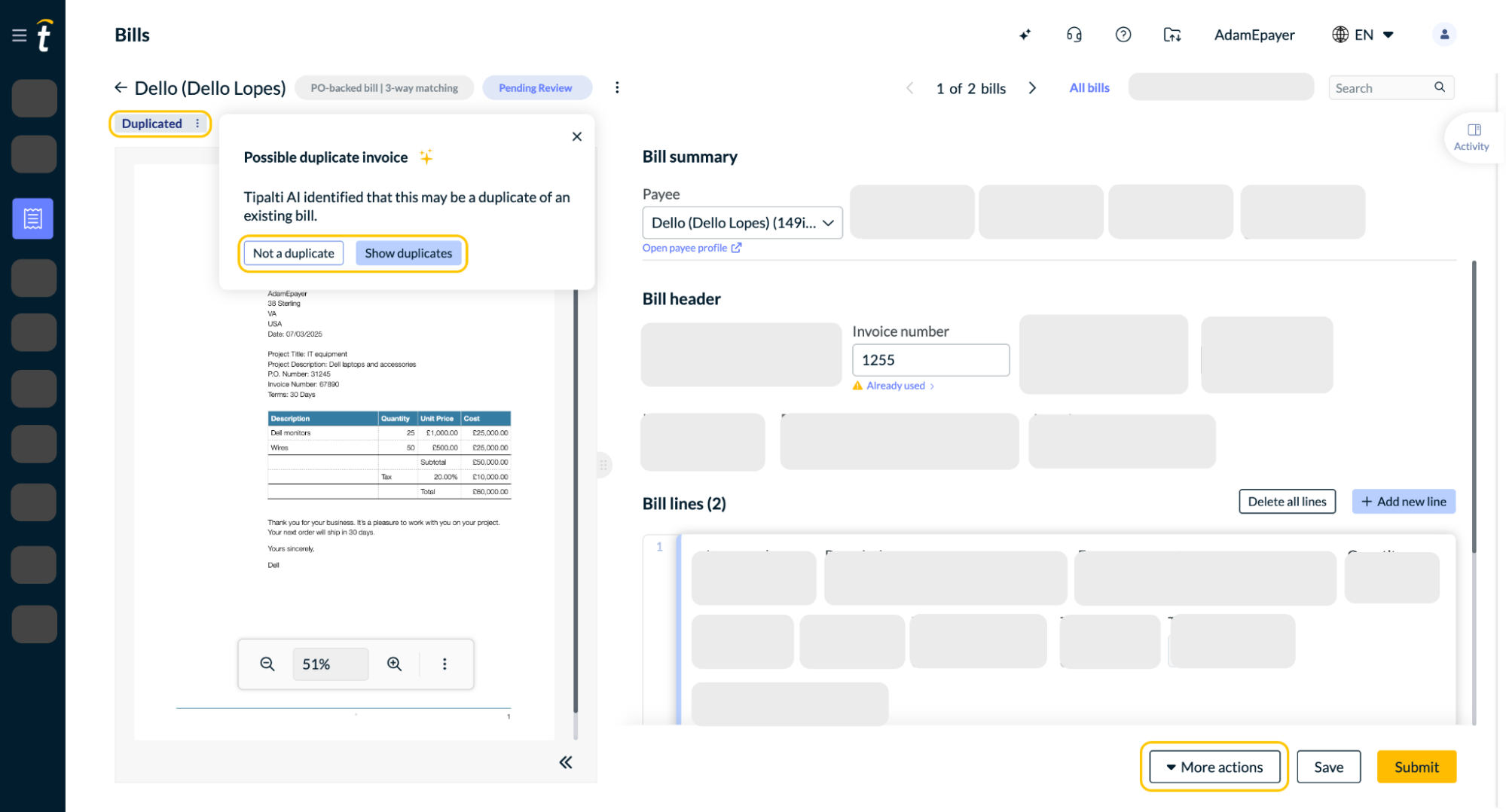This screenshot has height=812, width=1506.
Task: Click the AI sparkle icon in header
Action: (1025, 35)
